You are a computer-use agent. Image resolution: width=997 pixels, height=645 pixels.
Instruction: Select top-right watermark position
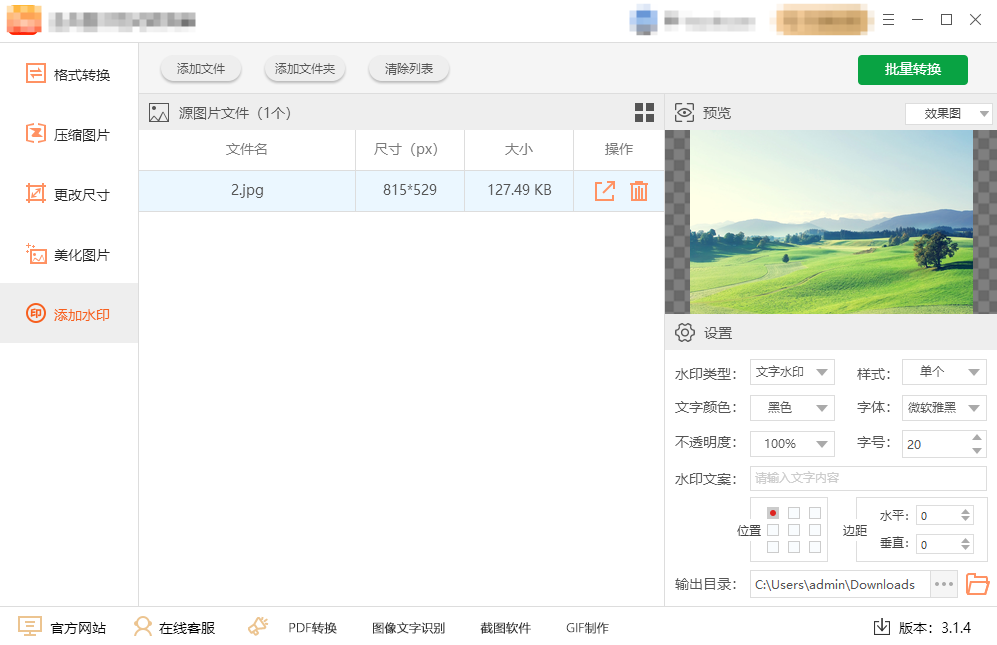[x=815, y=513]
